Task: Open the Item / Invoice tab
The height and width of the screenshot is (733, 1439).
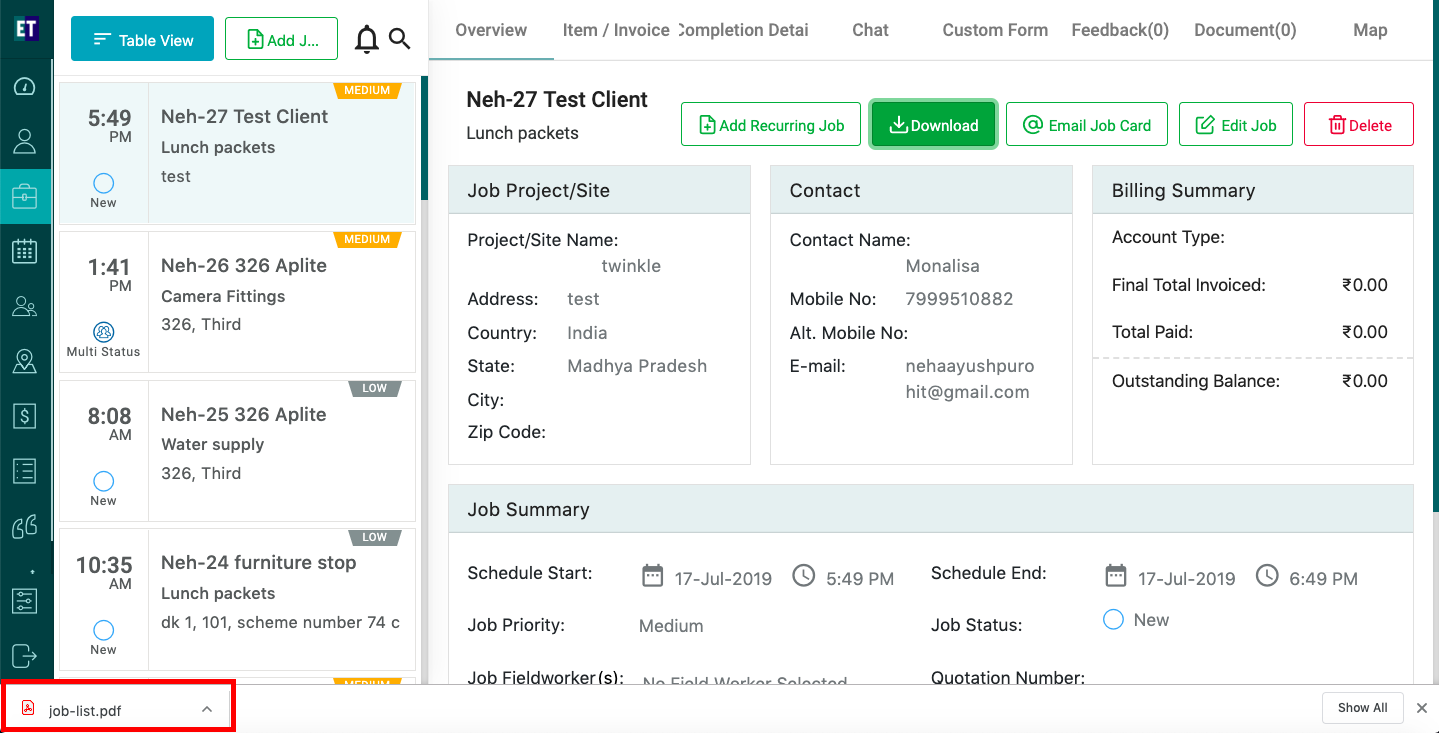Action: tap(616, 30)
